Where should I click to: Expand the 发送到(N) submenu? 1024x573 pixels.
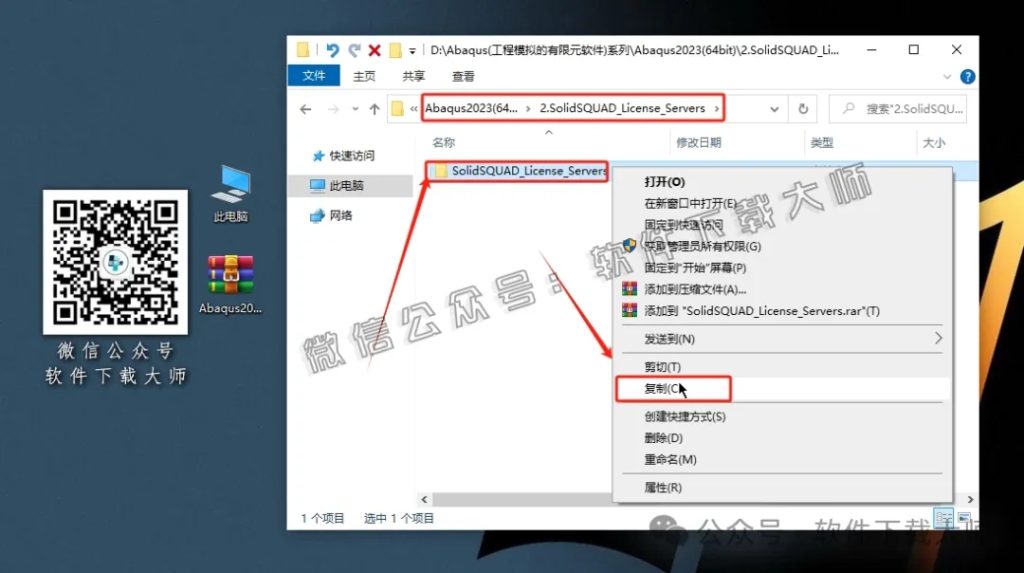(x=780, y=338)
